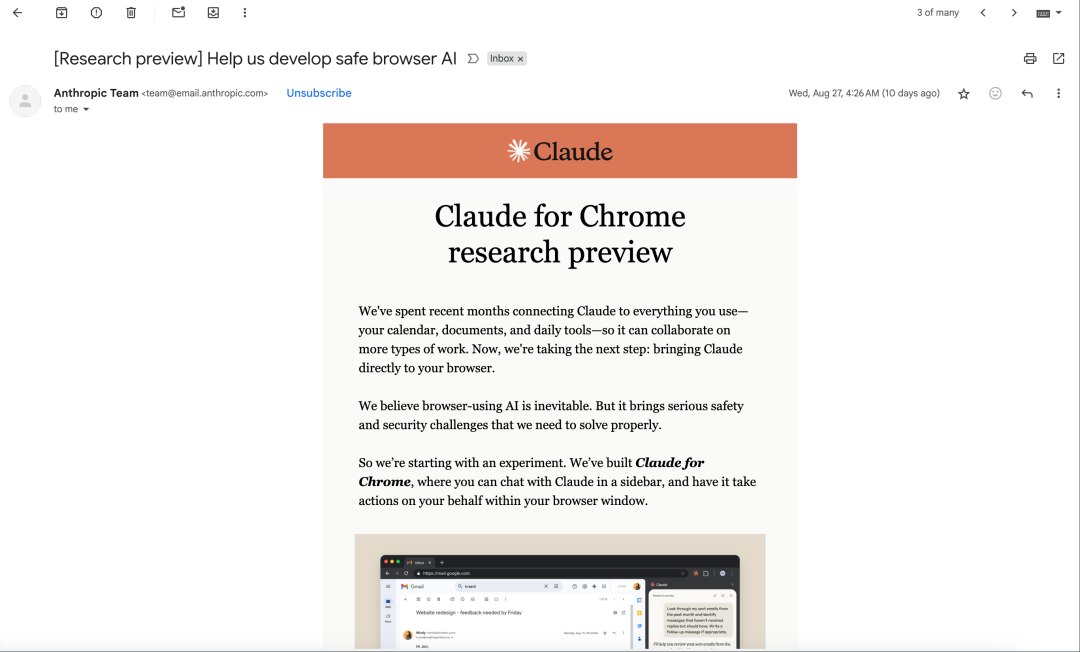
Task: Star the Anthropic Team message
Action: (x=964, y=94)
